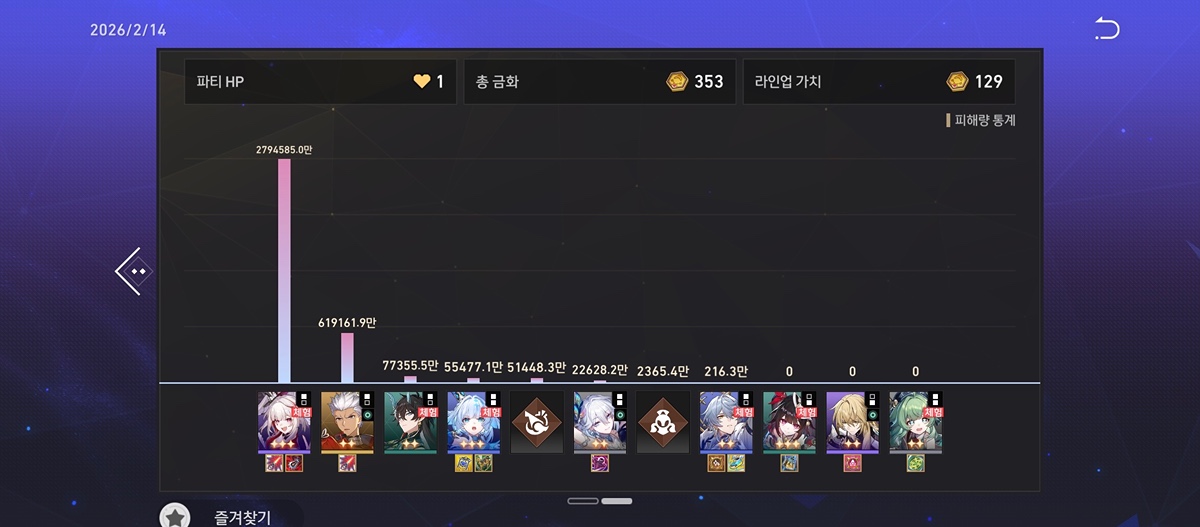Select the green-haired character portrait at far right
This screenshot has height=527, width=1200.
coord(915,422)
